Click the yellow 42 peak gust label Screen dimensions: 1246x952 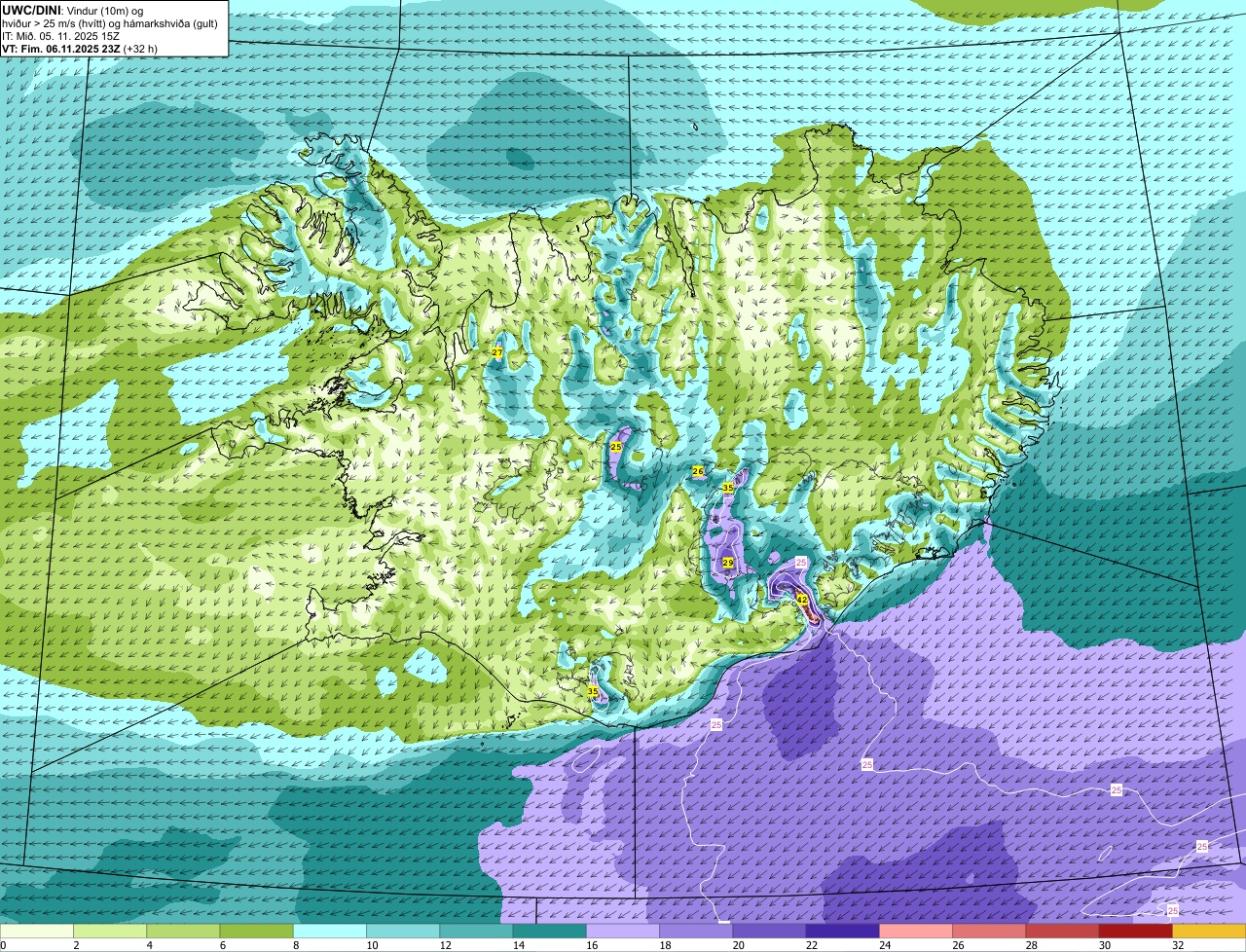click(x=802, y=600)
